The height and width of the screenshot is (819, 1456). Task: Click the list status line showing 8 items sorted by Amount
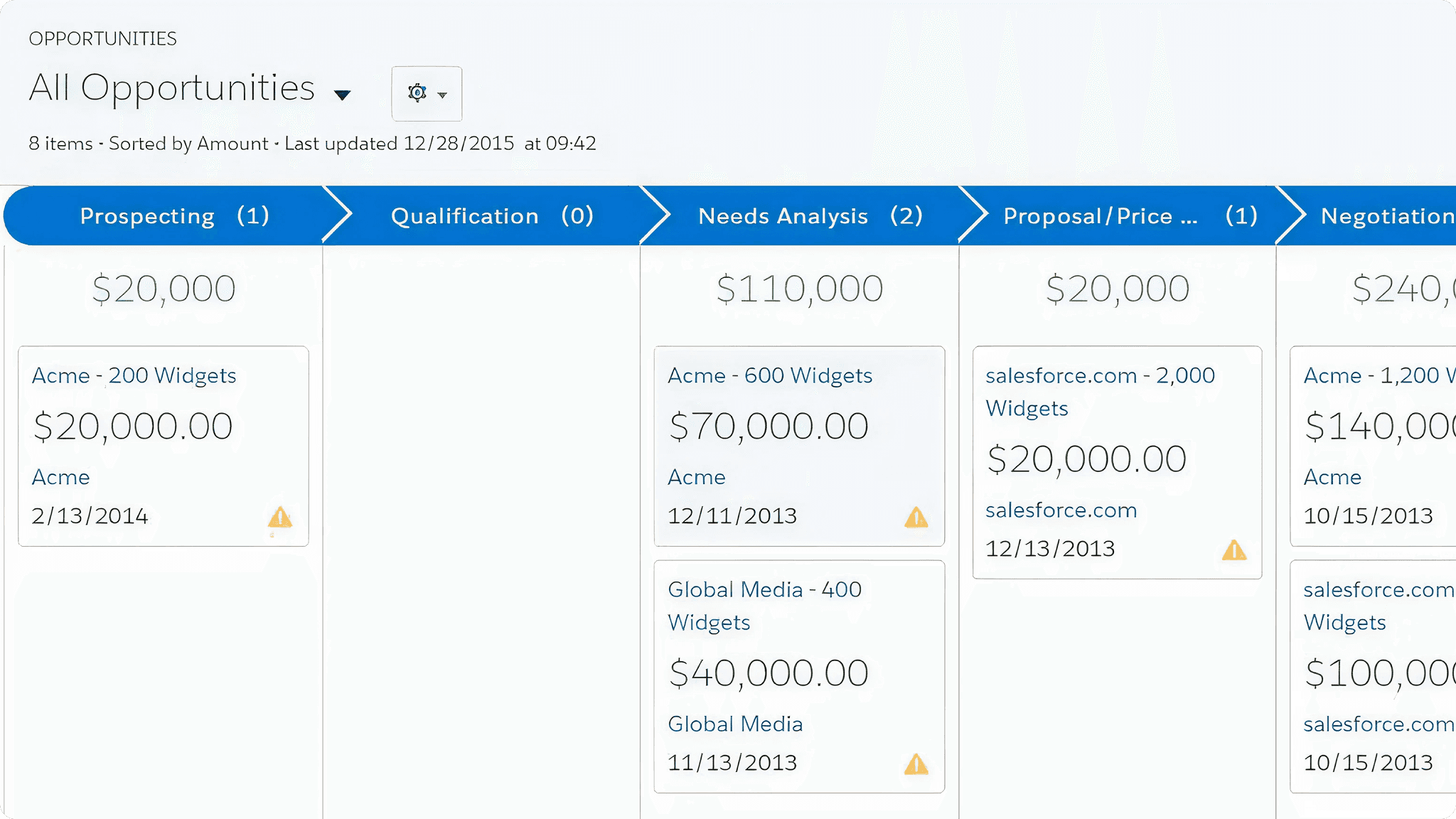coord(312,144)
